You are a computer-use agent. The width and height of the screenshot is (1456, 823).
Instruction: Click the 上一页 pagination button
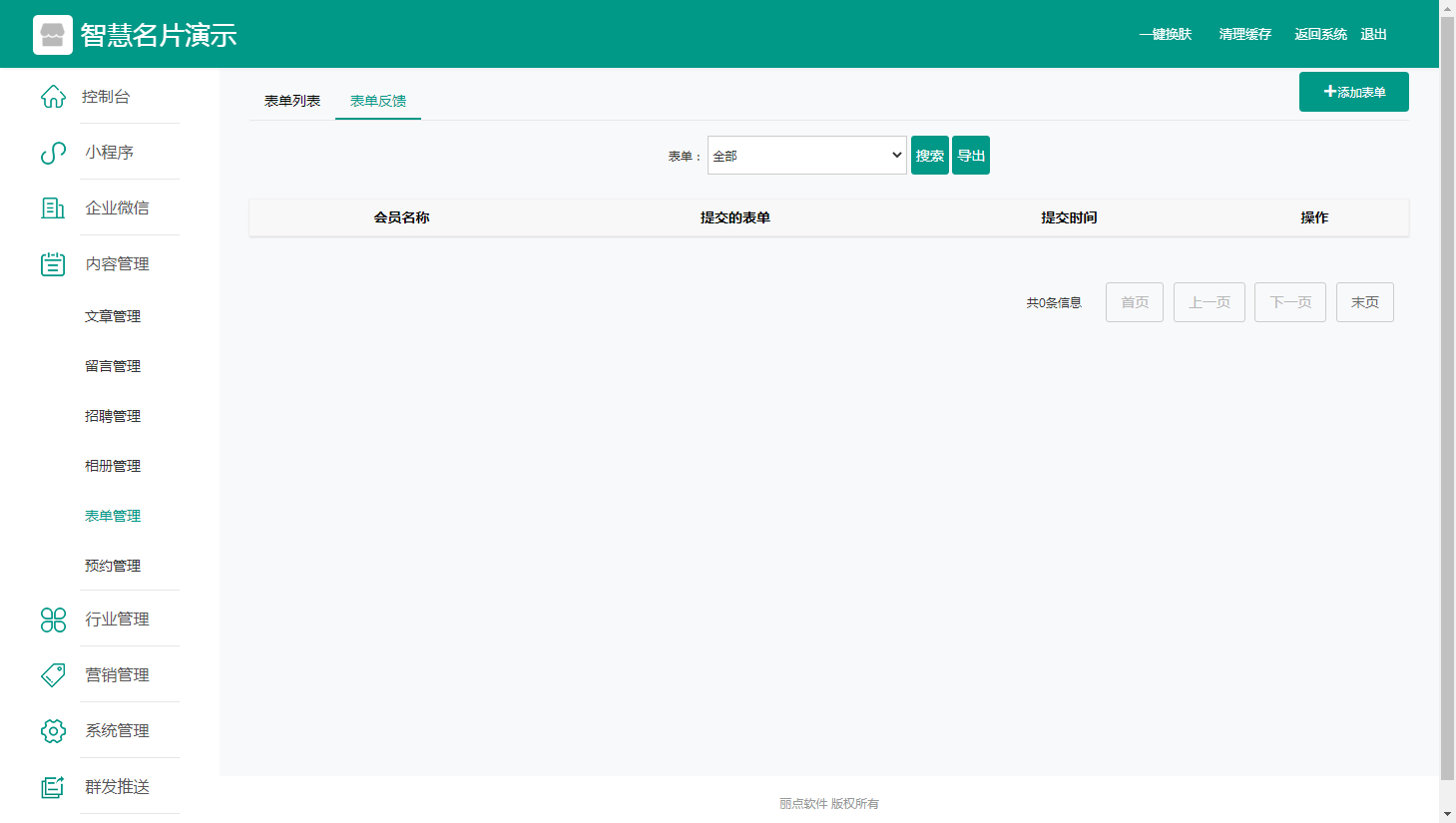[1210, 302]
